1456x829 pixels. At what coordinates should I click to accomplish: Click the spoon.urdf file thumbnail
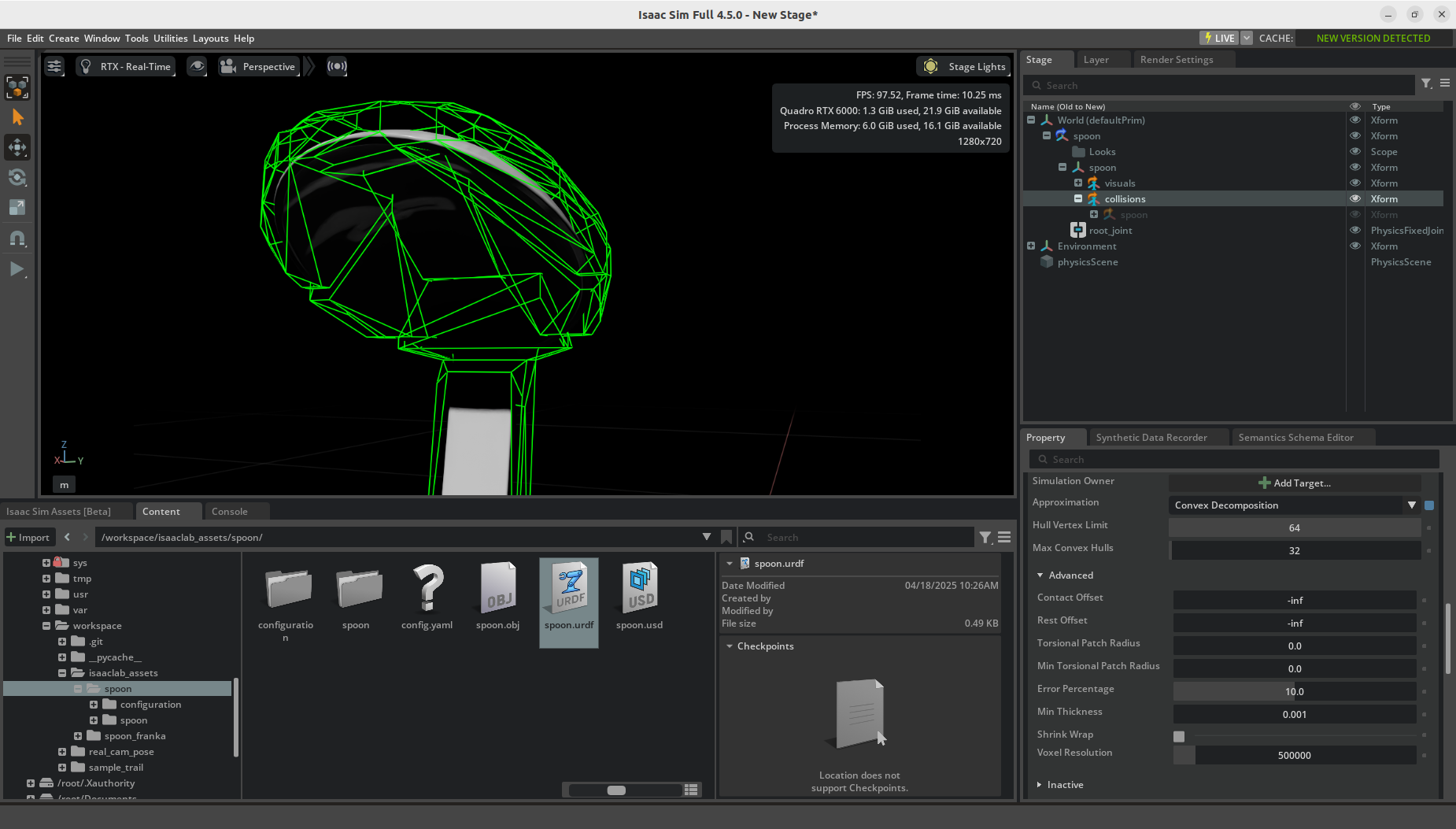[x=569, y=588]
